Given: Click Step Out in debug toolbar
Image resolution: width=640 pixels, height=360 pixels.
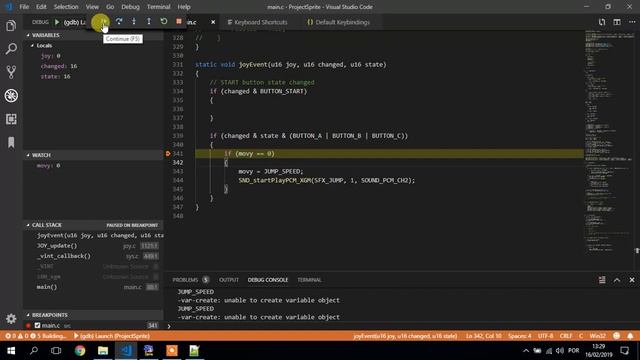Looking at the screenshot, I should (x=149, y=22).
